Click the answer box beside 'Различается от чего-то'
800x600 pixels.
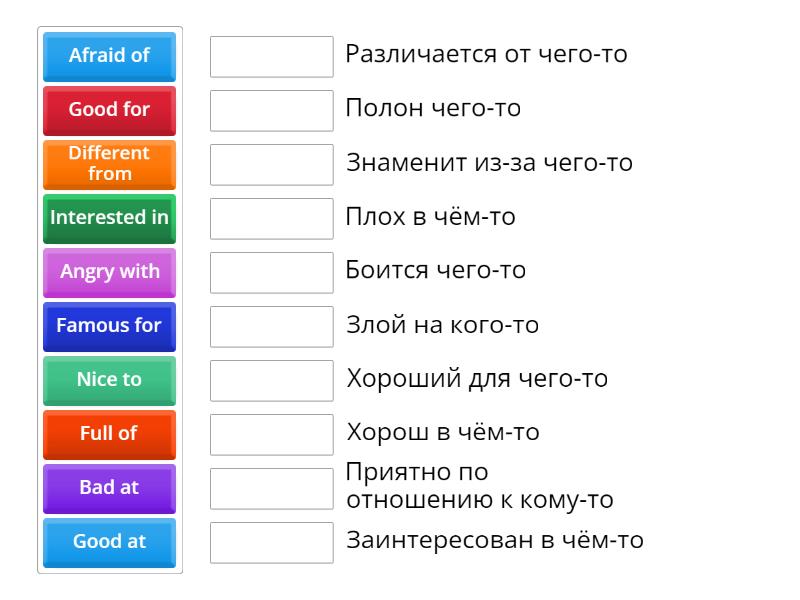pos(271,56)
